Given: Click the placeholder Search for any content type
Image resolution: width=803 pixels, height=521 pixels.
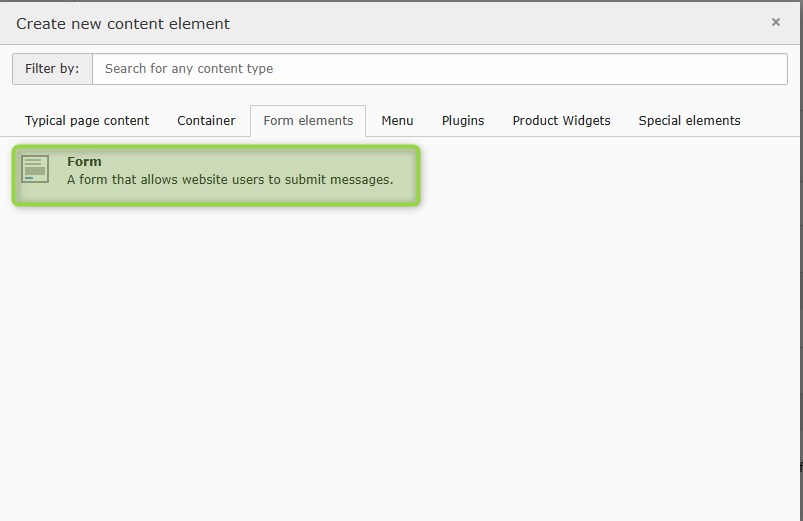Looking at the screenshot, I should tap(189, 69).
